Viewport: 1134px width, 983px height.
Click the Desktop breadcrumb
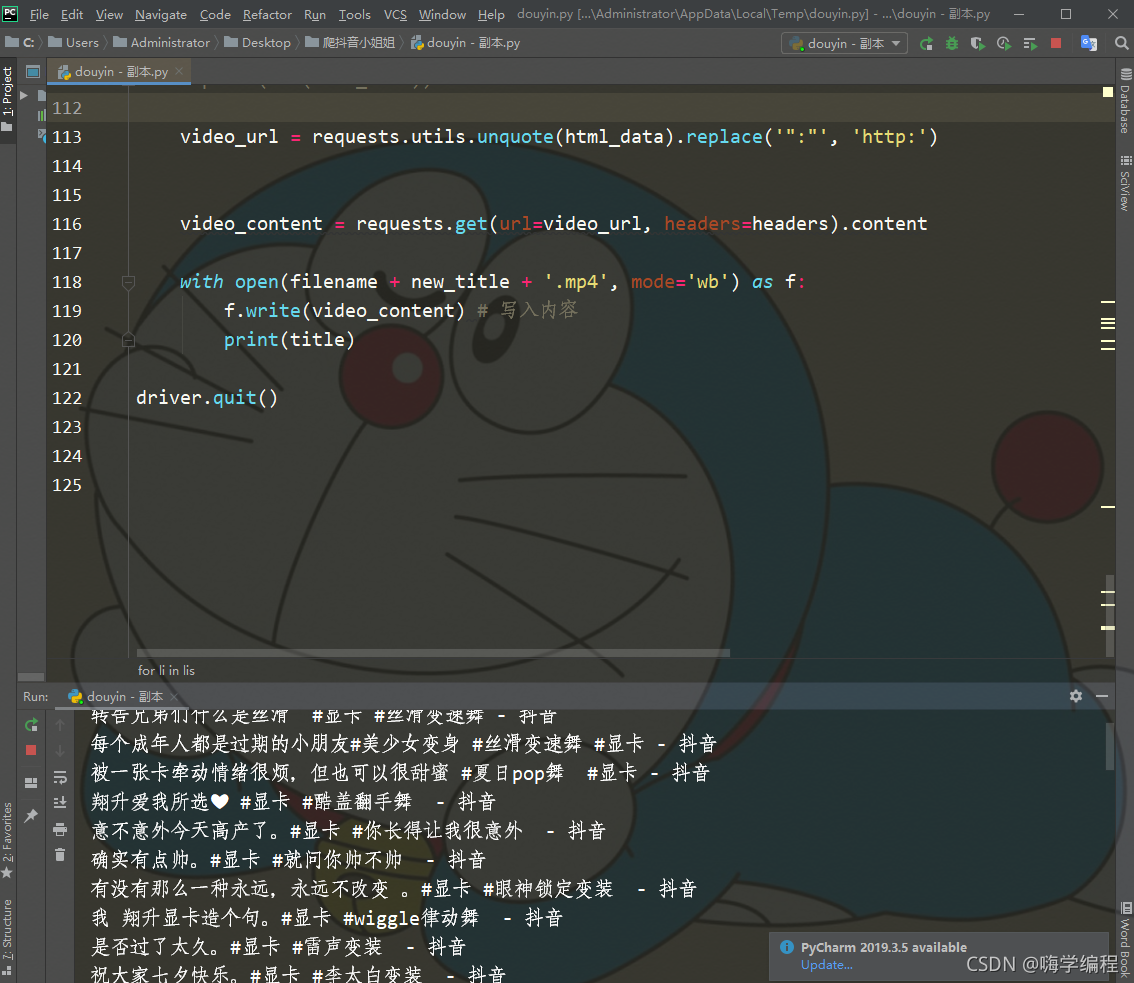257,43
